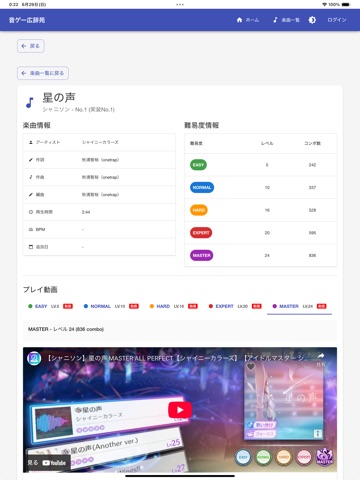
Task: Open video via 見る YouTube button
Action: [x=47, y=463]
